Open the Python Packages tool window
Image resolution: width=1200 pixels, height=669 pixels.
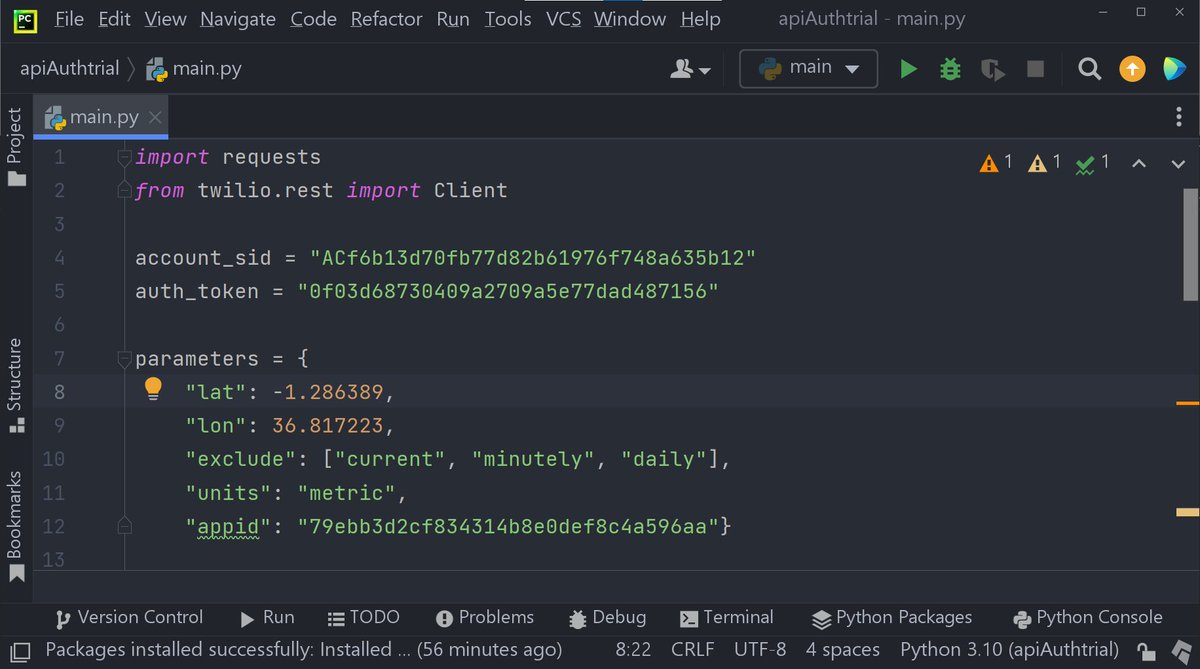click(x=892, y=618)
